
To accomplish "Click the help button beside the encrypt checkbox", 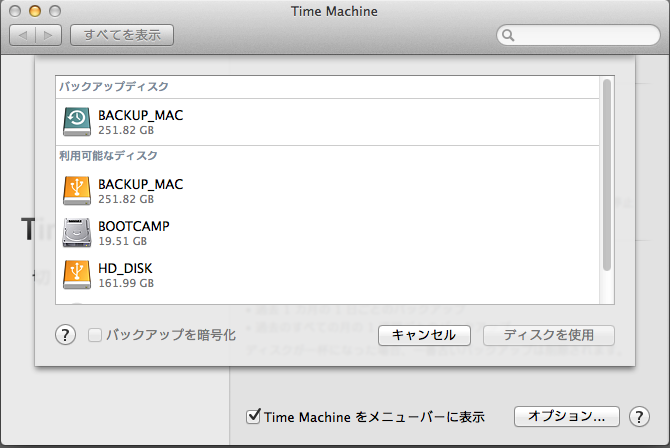I will (65, 335).
